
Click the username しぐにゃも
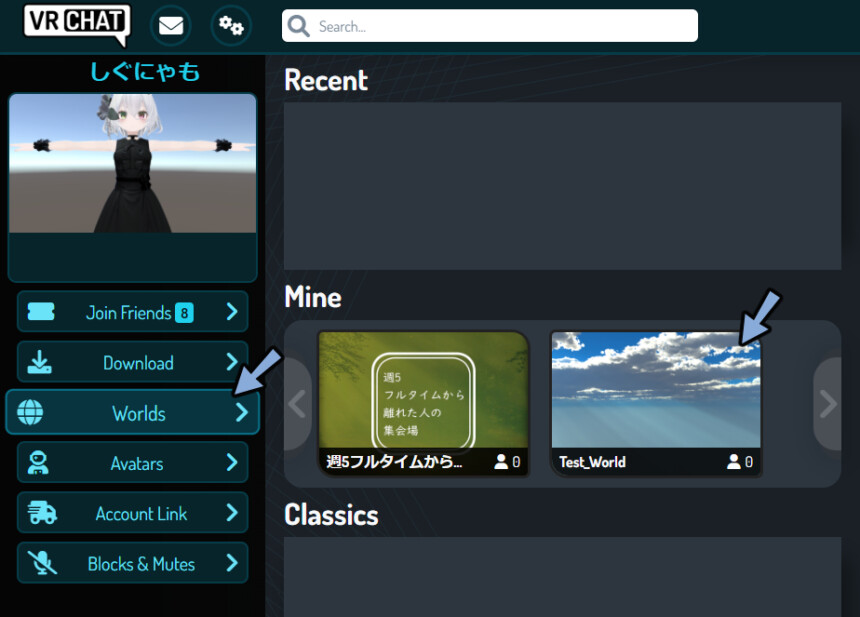(x=145, y=72)
